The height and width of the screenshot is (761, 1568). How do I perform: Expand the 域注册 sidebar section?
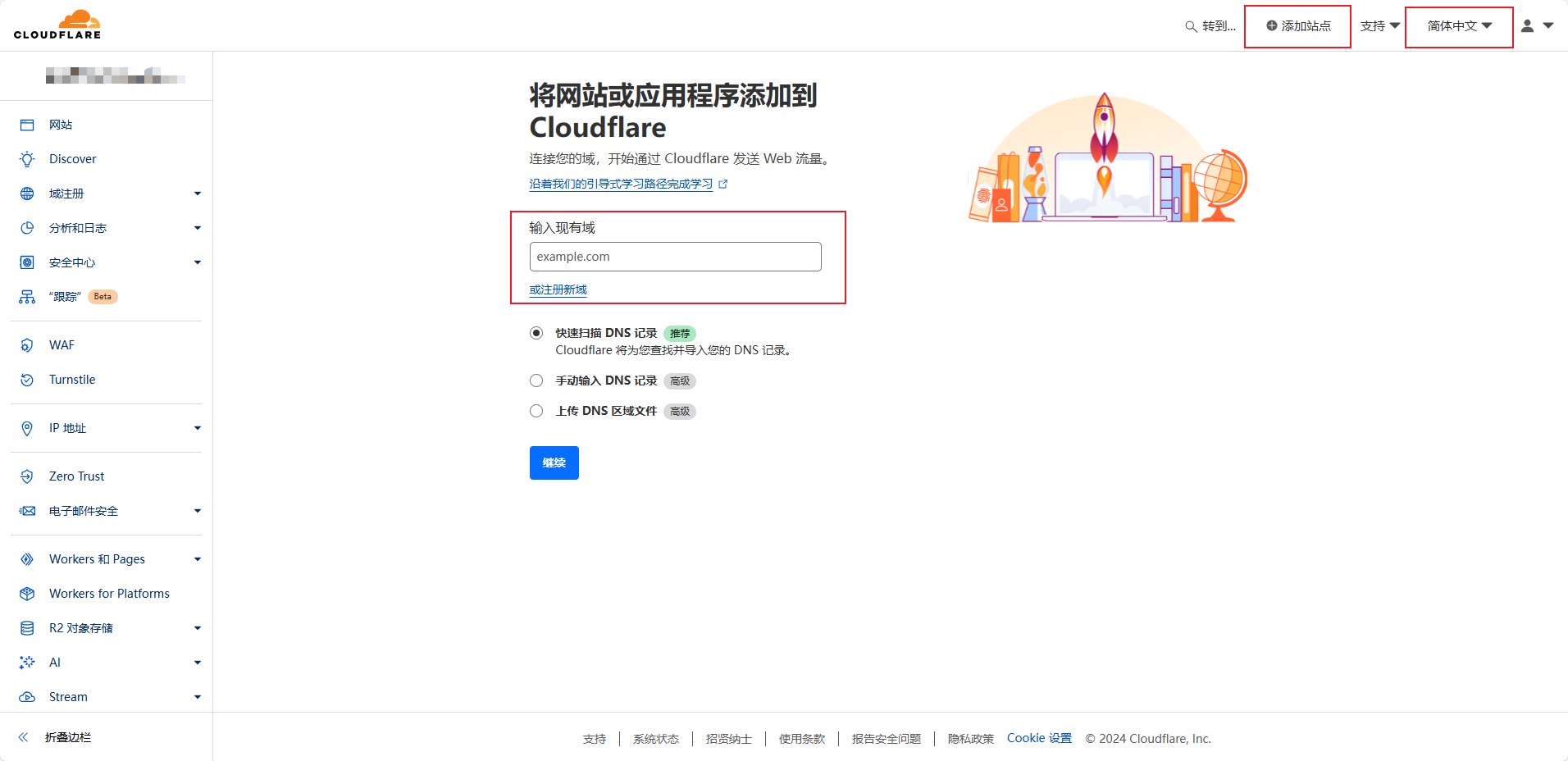coord(197,194)
